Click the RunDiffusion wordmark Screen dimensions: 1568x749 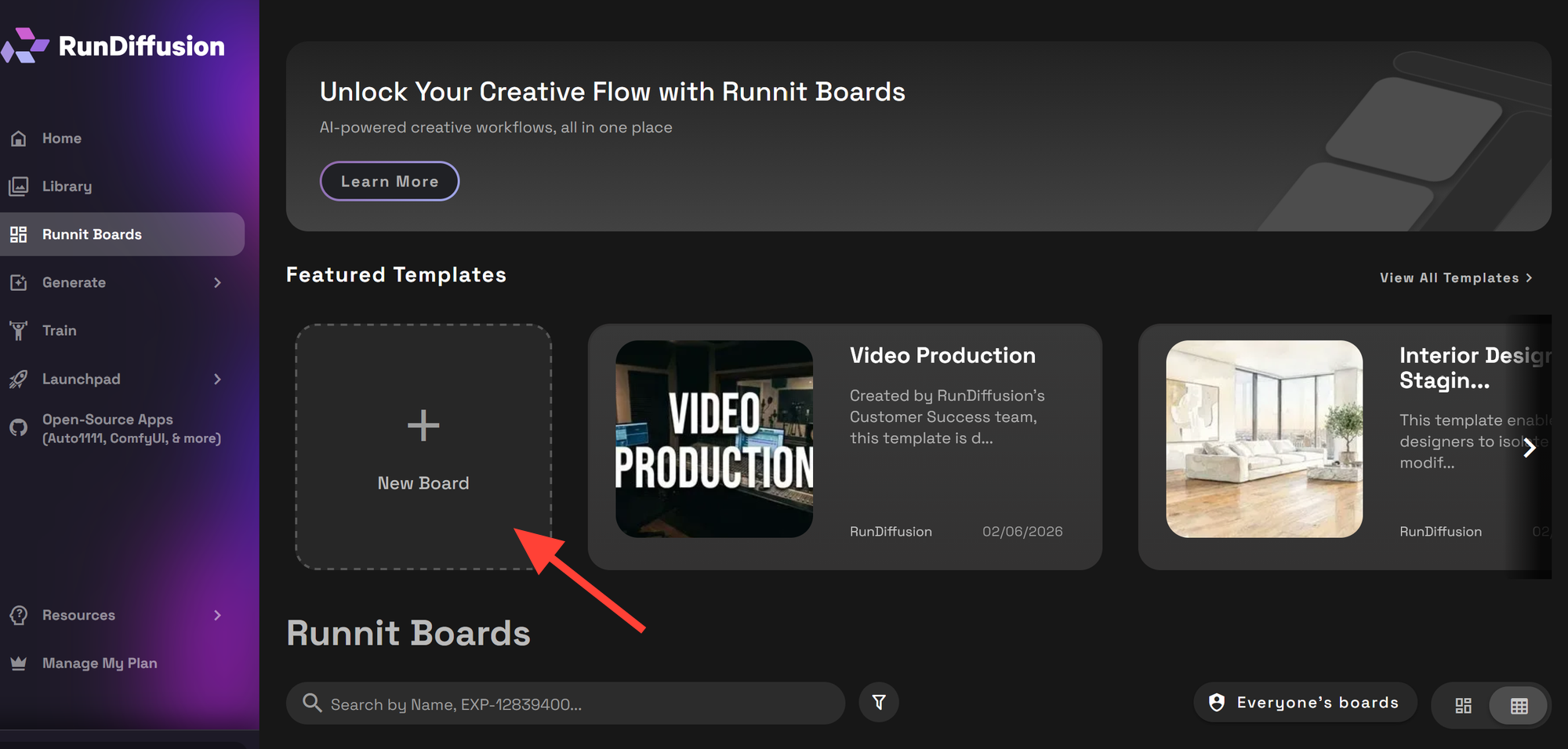[142, 46]
